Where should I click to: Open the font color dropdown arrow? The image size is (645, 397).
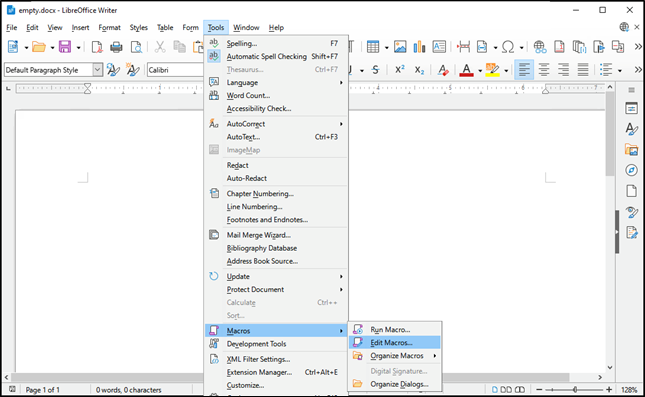480,71
